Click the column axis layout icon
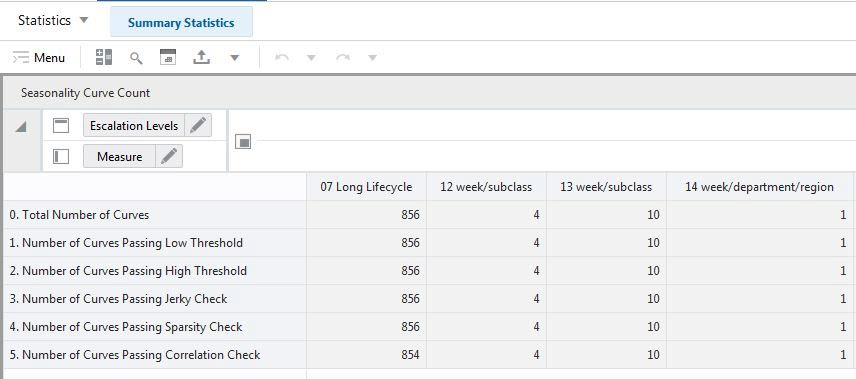 [x=61, y=126]
